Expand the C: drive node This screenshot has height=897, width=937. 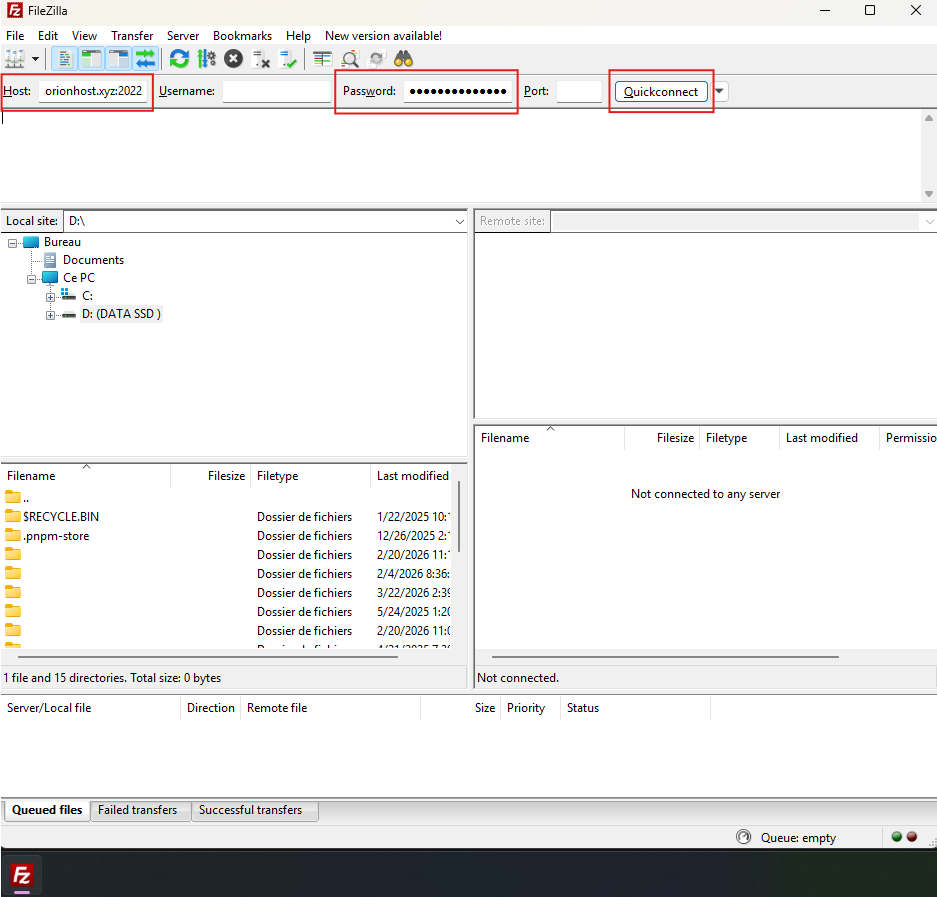(50, 297)
